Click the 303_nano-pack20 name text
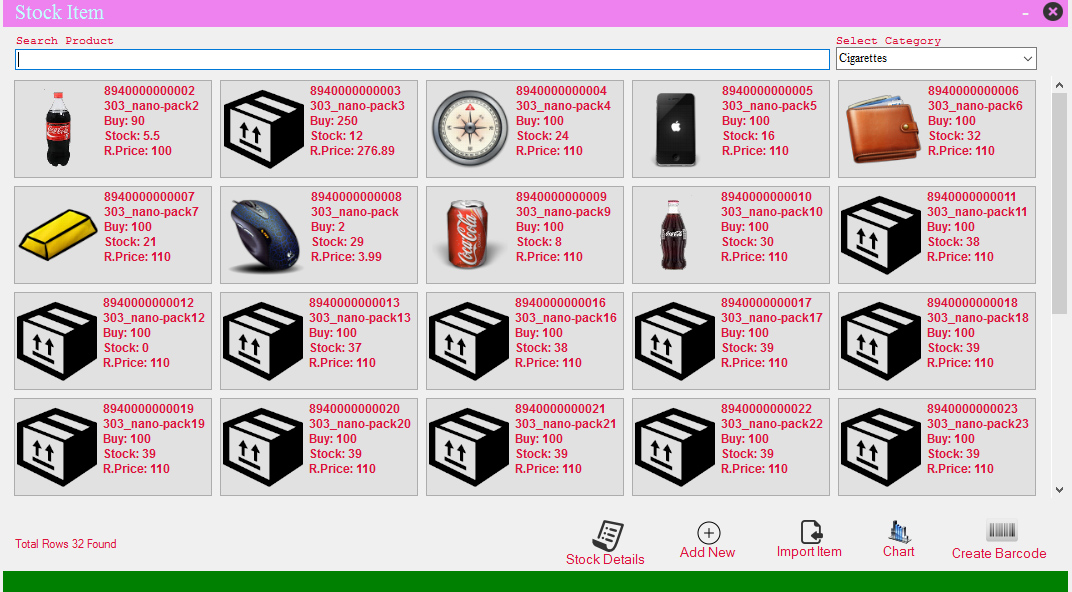The image size is (1072, 592). [360, 424]
